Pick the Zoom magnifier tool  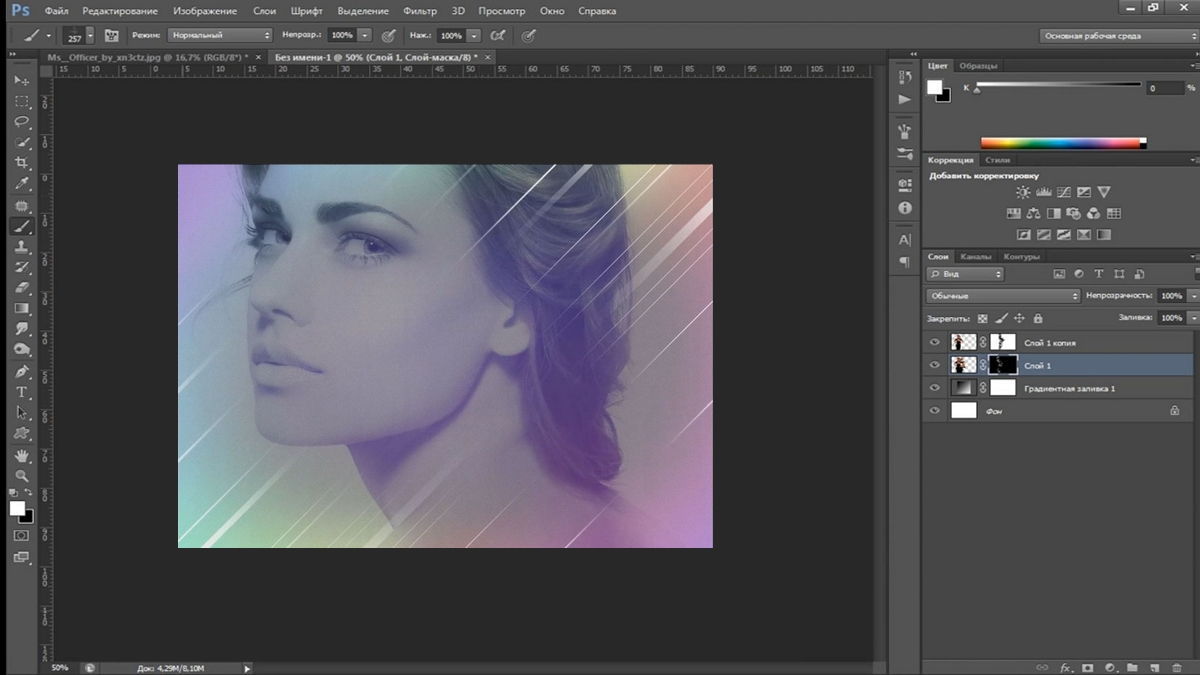point(22,476)
